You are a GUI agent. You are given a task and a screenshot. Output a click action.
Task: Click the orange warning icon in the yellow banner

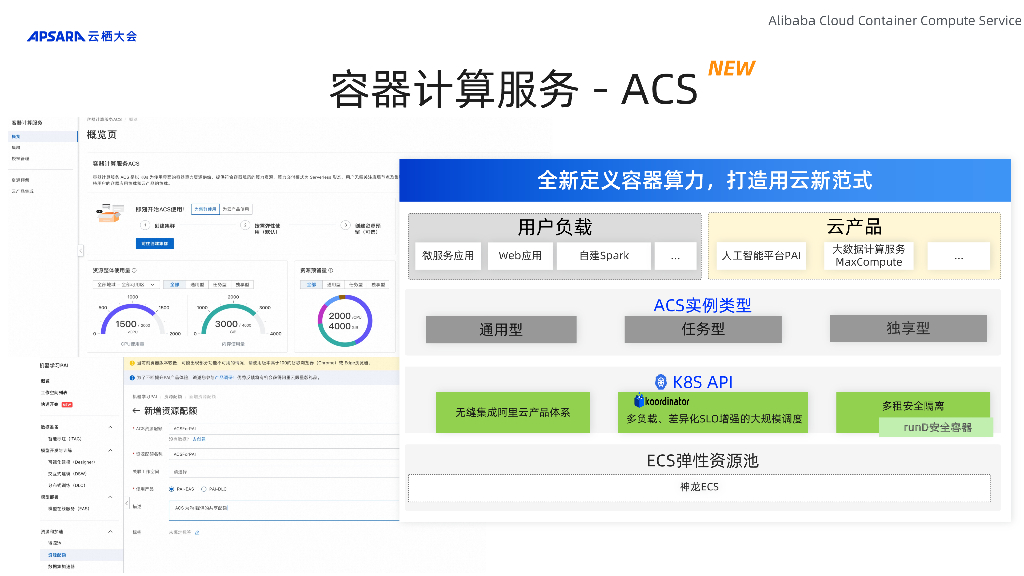(131, 363)
